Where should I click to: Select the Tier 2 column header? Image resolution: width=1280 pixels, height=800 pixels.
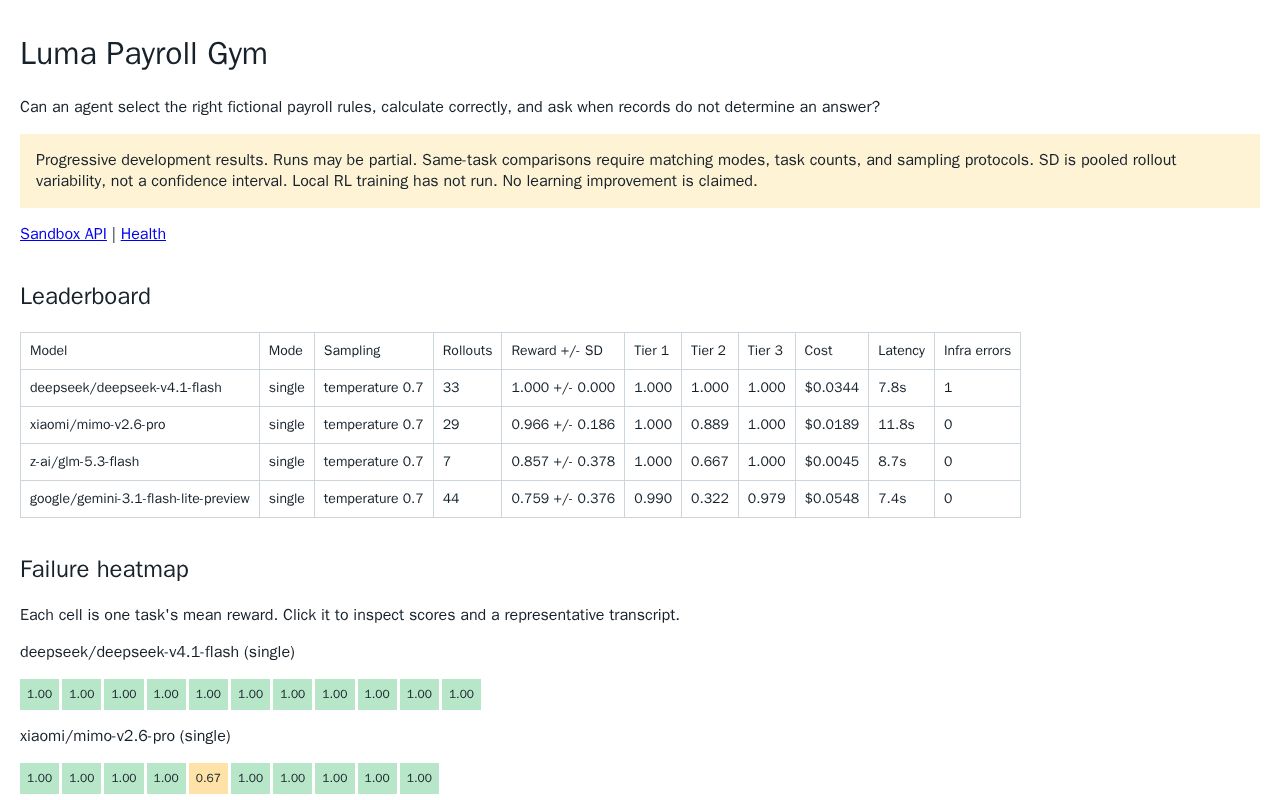coord(710,351)
